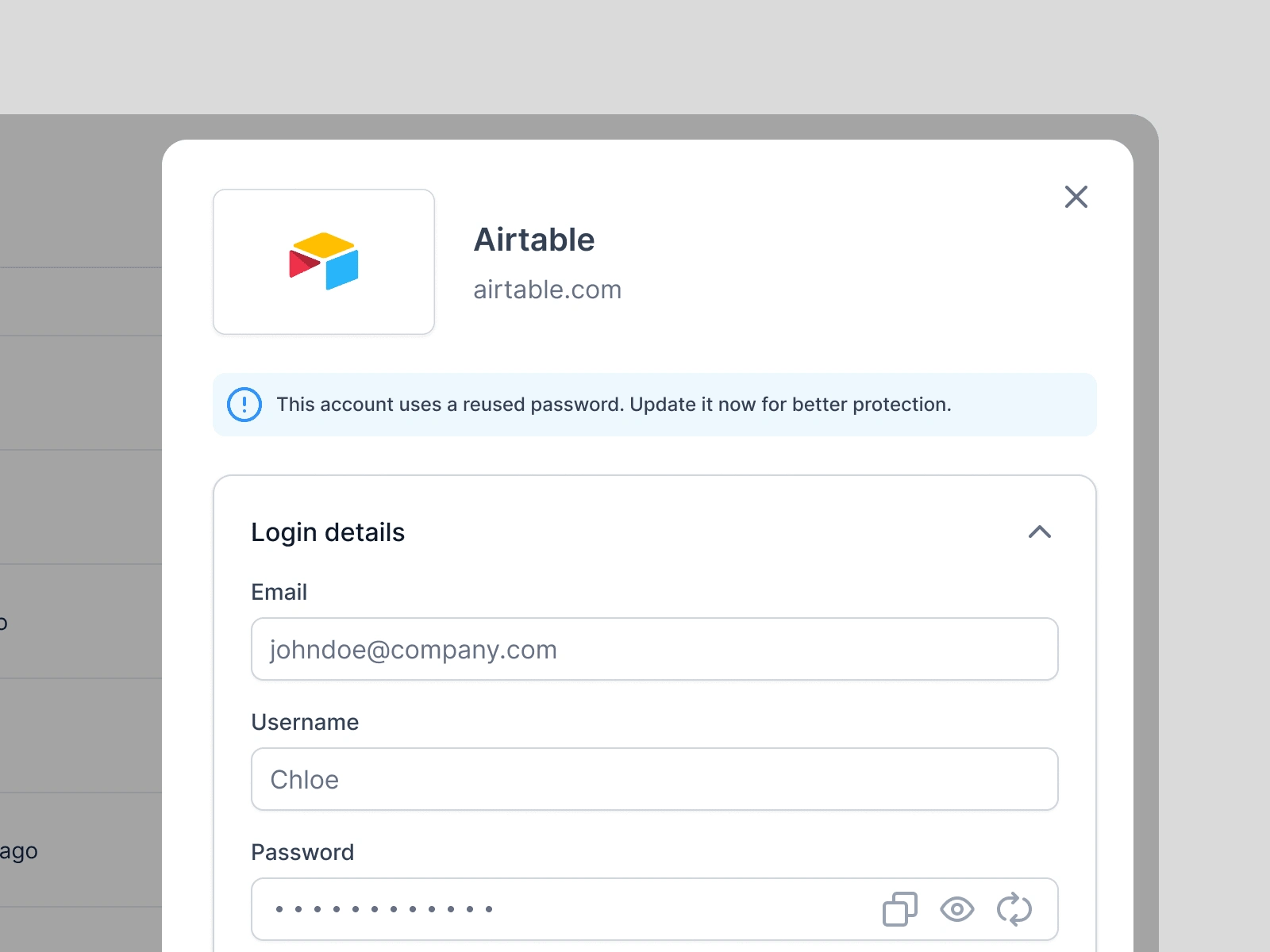Focus the Email input field
The height and width of the screenshot is (952, 1270).
click(x=654, y=649)
